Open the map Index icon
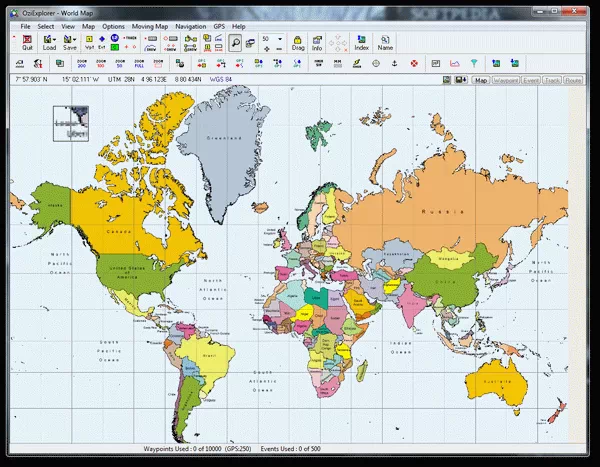600x467 pixels. [362, 42]
